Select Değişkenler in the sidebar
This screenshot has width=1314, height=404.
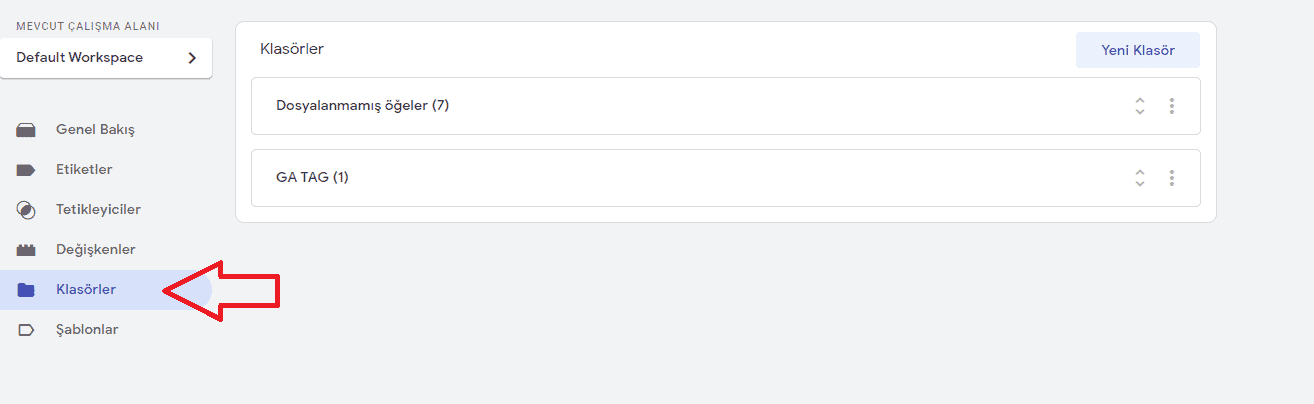[95, 250]
